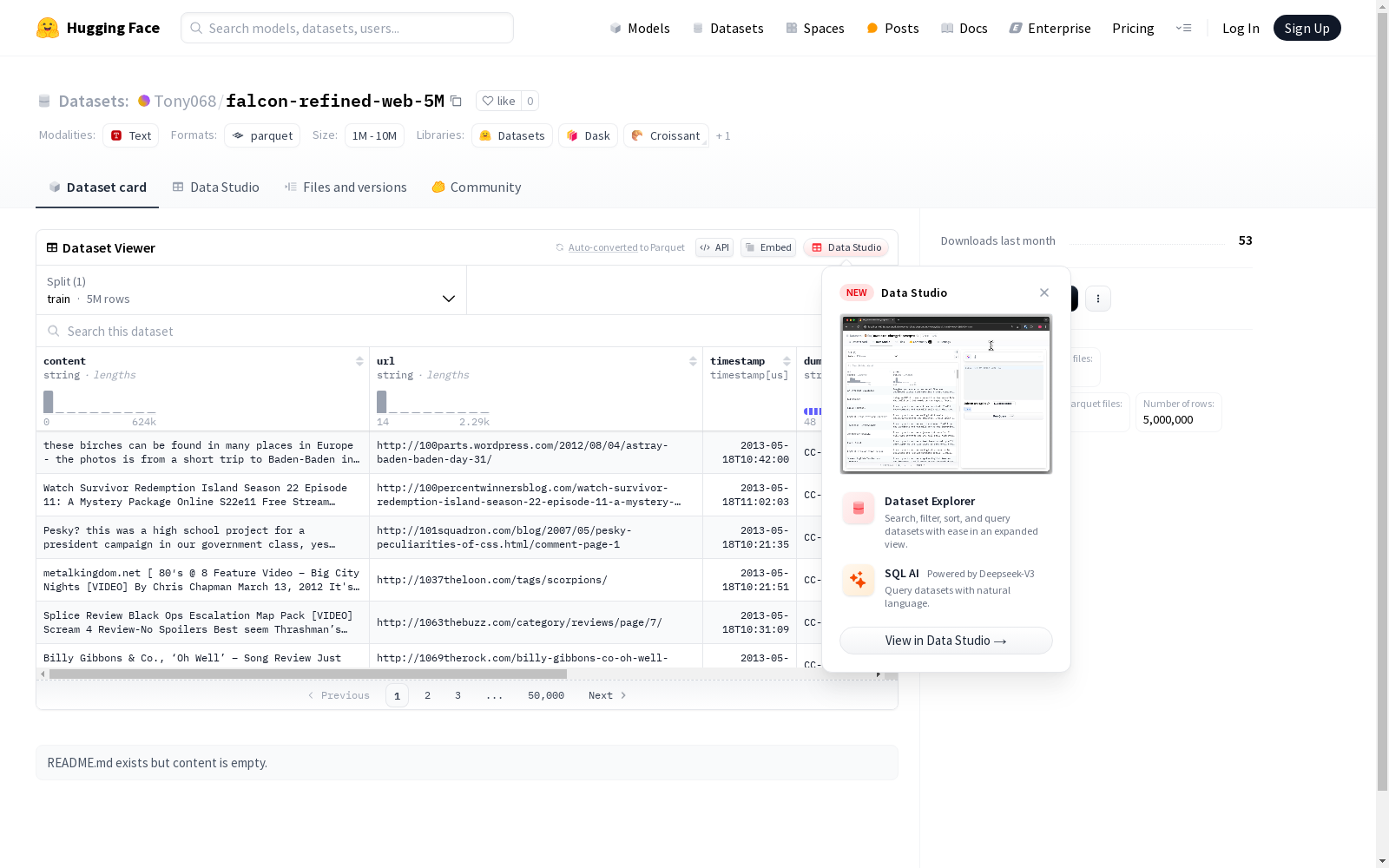
Task: Click the 1063thebuzz.com url cell
Action: pos(536,622)
